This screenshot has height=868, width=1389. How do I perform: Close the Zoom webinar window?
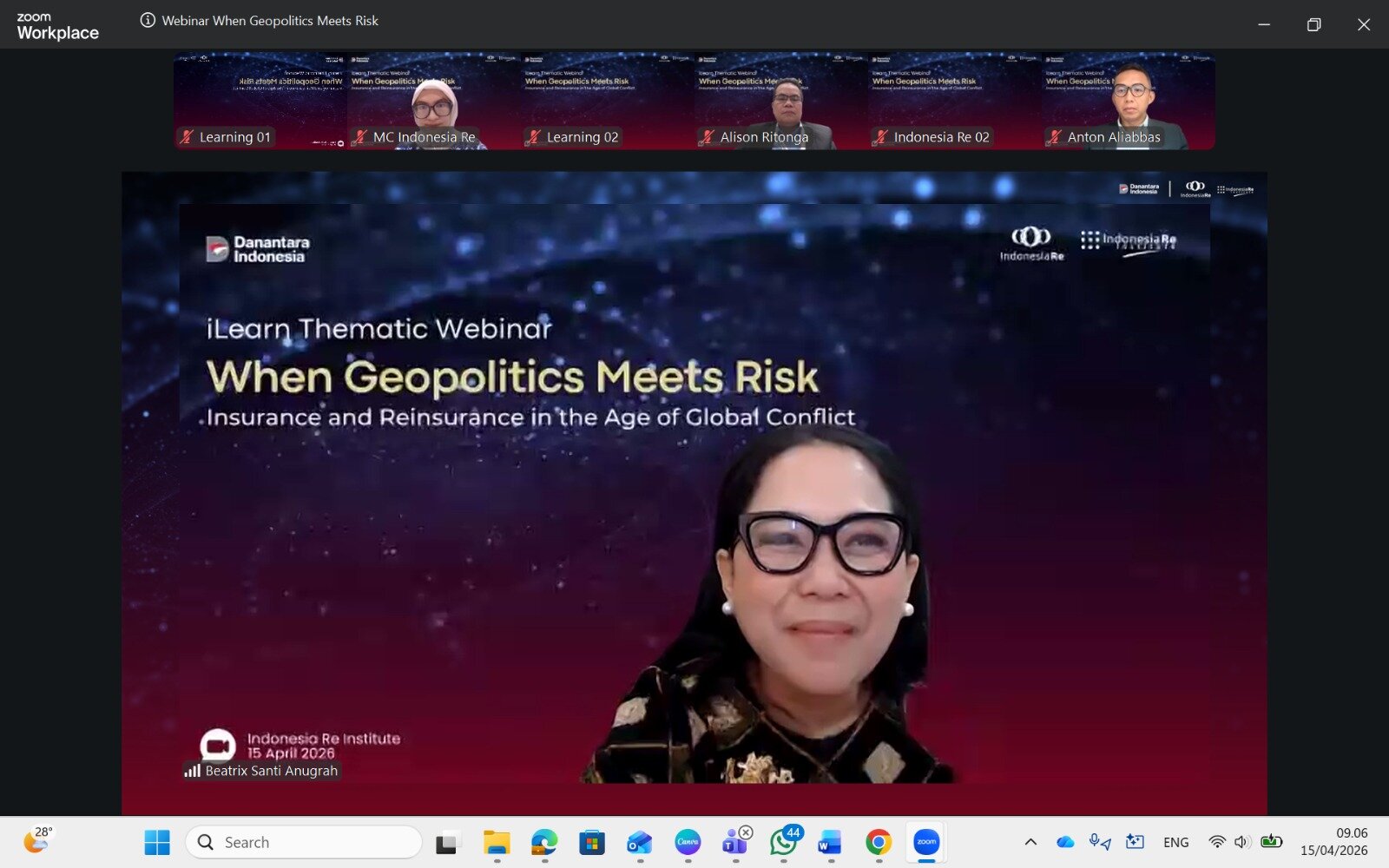pos(1364,24)
